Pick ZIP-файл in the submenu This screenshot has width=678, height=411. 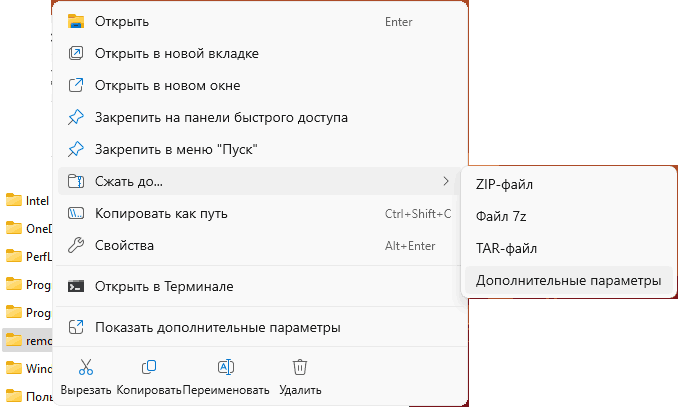tap(569, 185)
